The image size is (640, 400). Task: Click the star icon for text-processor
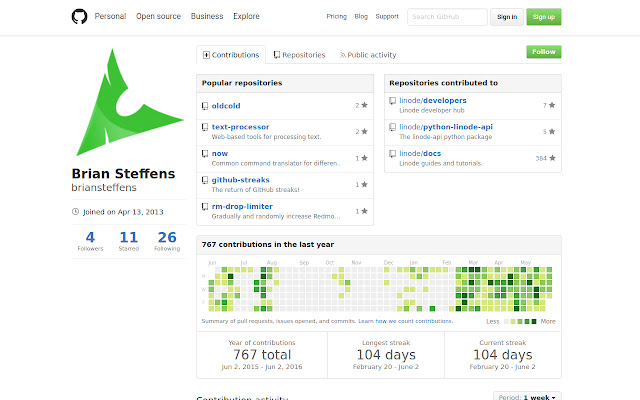click(364, 131)
